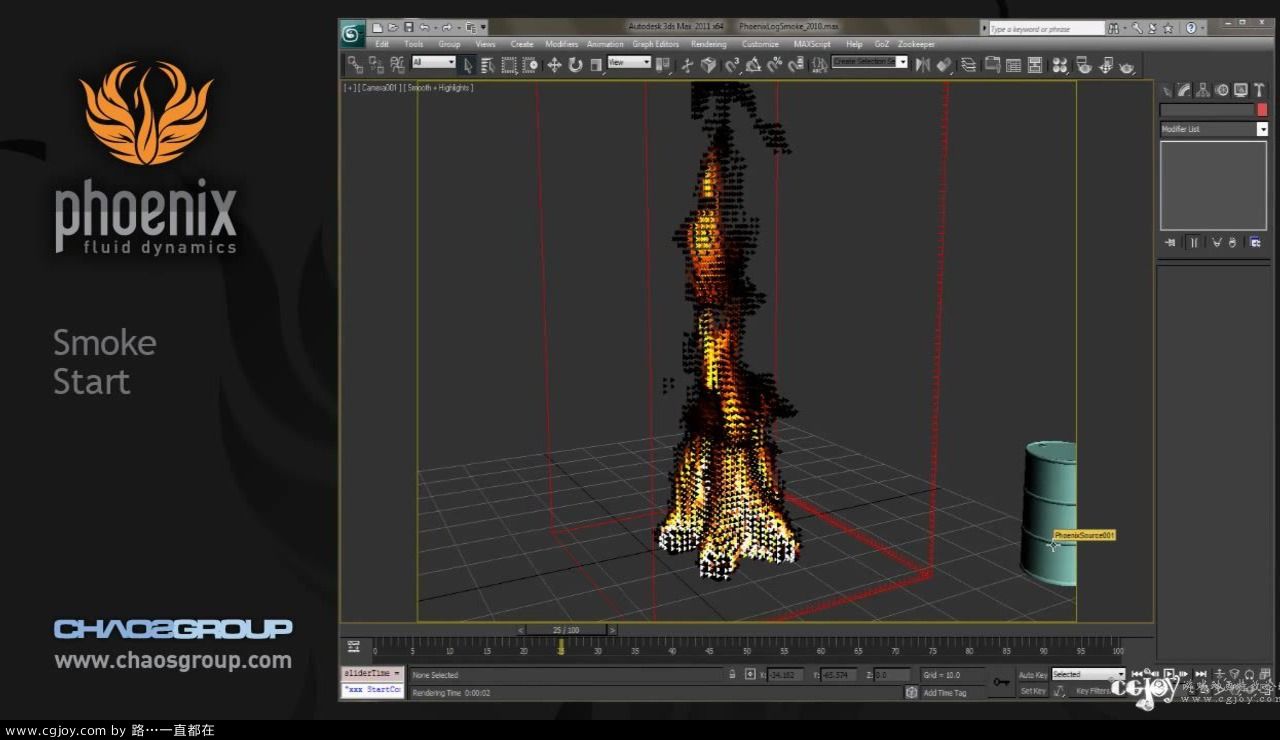
Task: Switch to the Create command panel tab
Action: (1166, 90)
